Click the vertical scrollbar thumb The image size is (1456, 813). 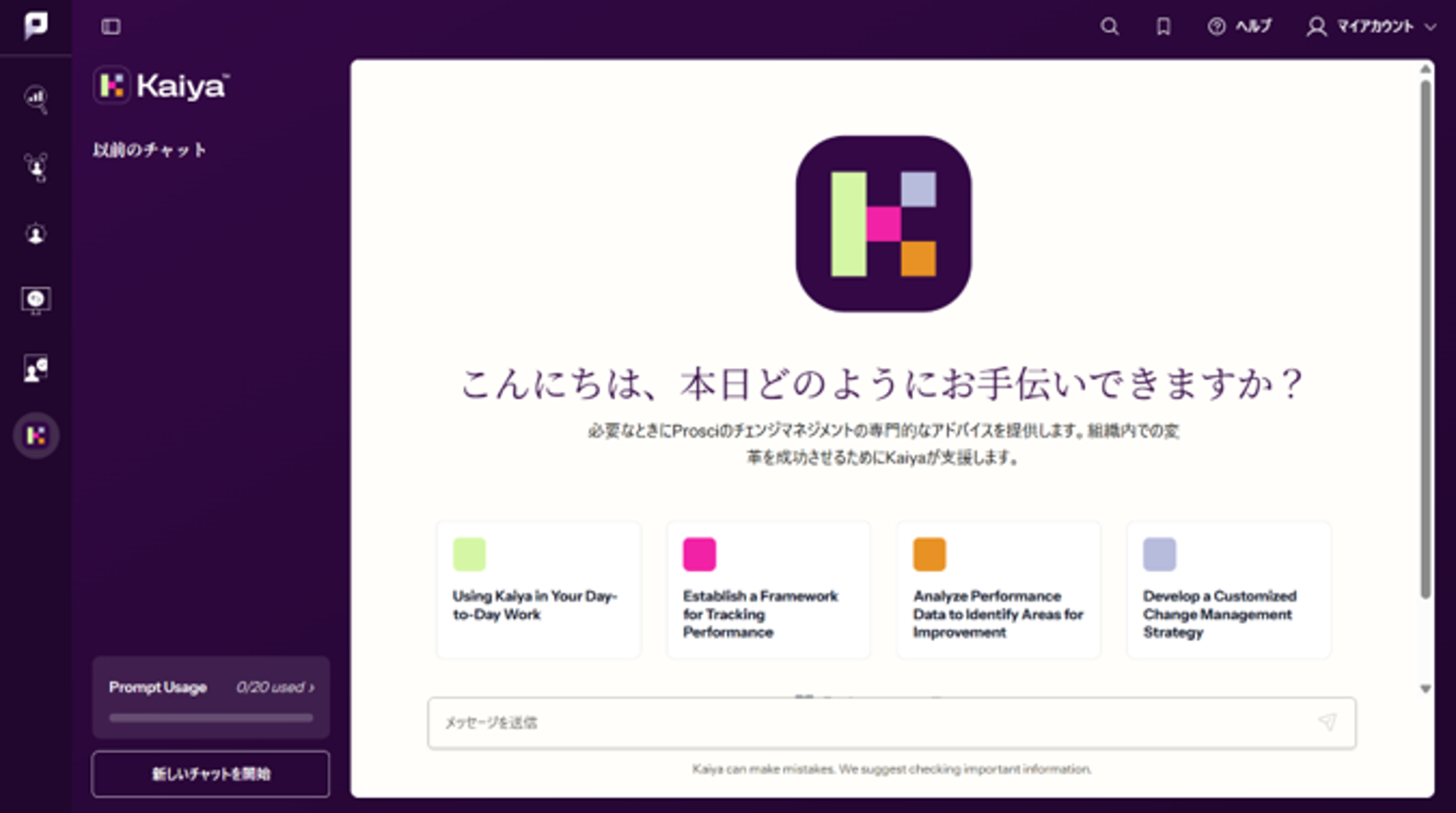point(1425,339)
